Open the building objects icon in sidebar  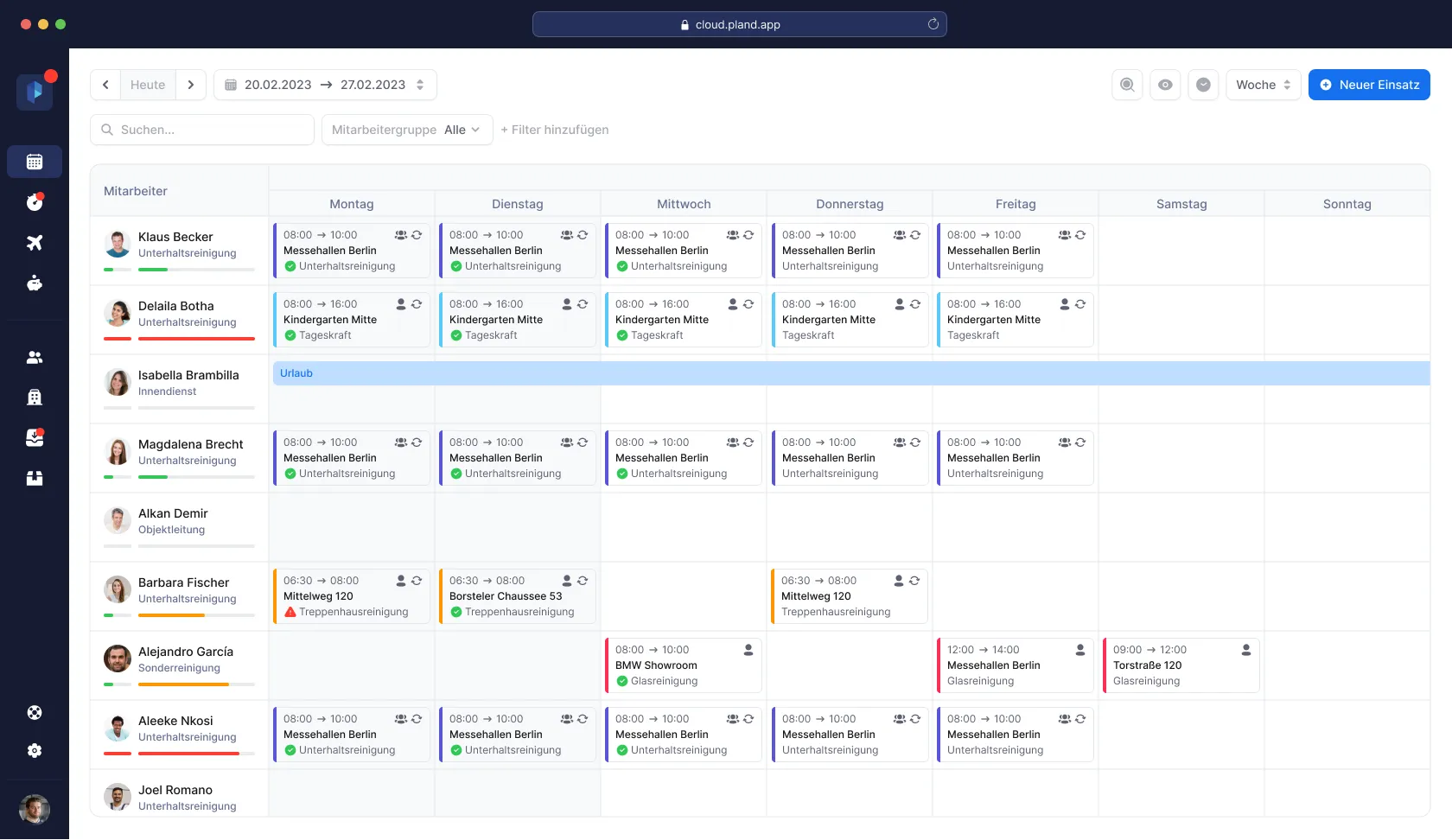coord(35,398)
